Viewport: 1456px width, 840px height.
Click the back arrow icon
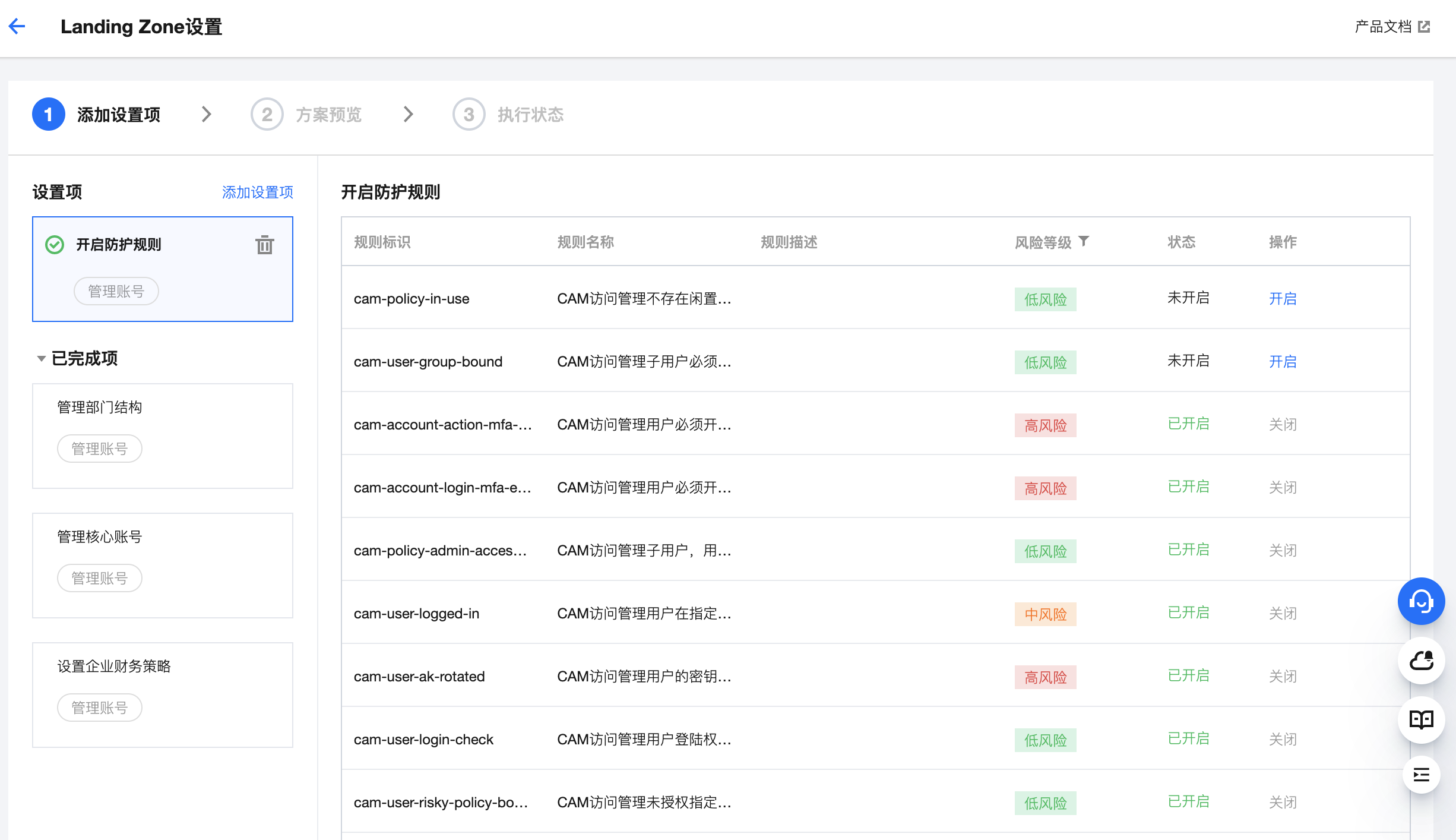(17, 26)
